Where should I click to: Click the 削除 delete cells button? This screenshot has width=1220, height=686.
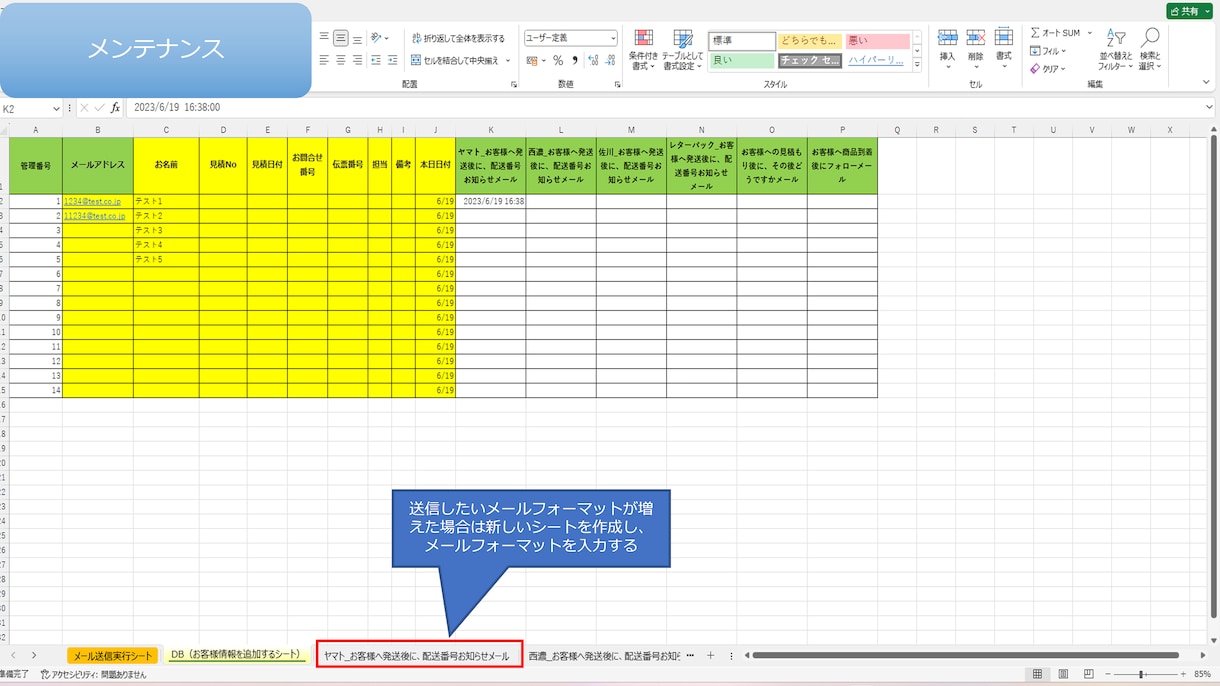tap(975, 49)
